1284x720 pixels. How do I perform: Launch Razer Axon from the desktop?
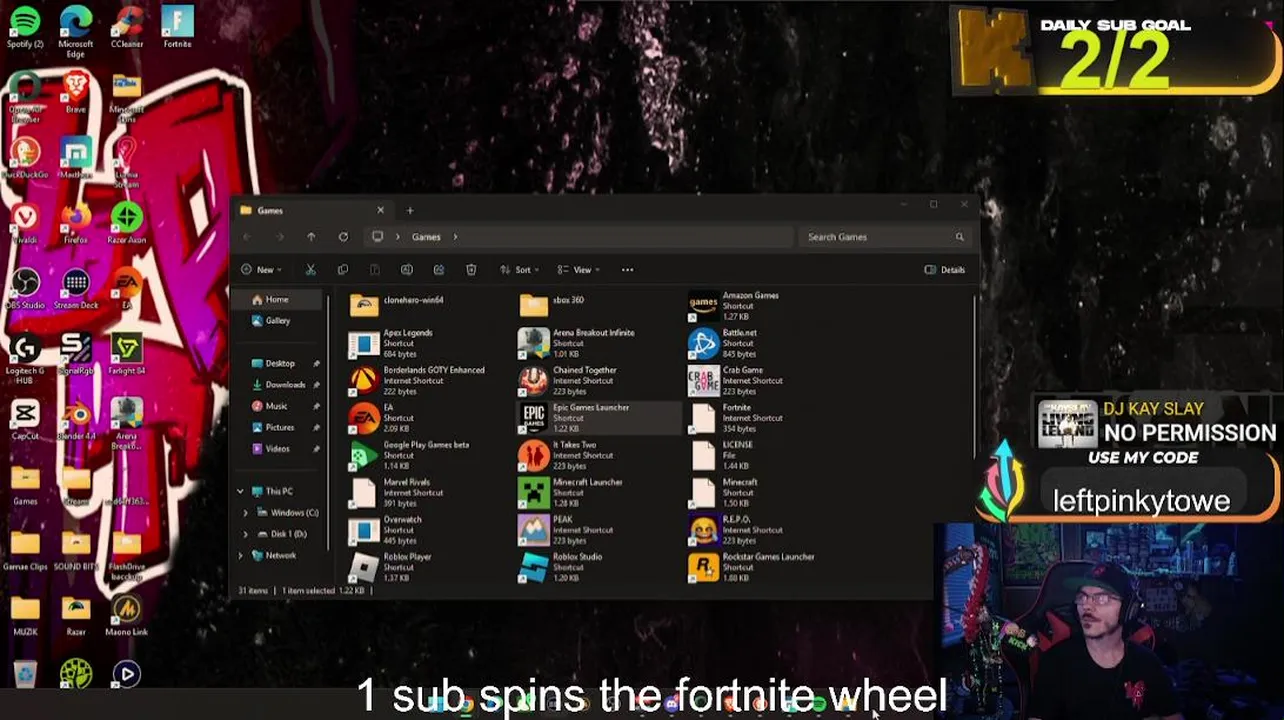(127, 223)
